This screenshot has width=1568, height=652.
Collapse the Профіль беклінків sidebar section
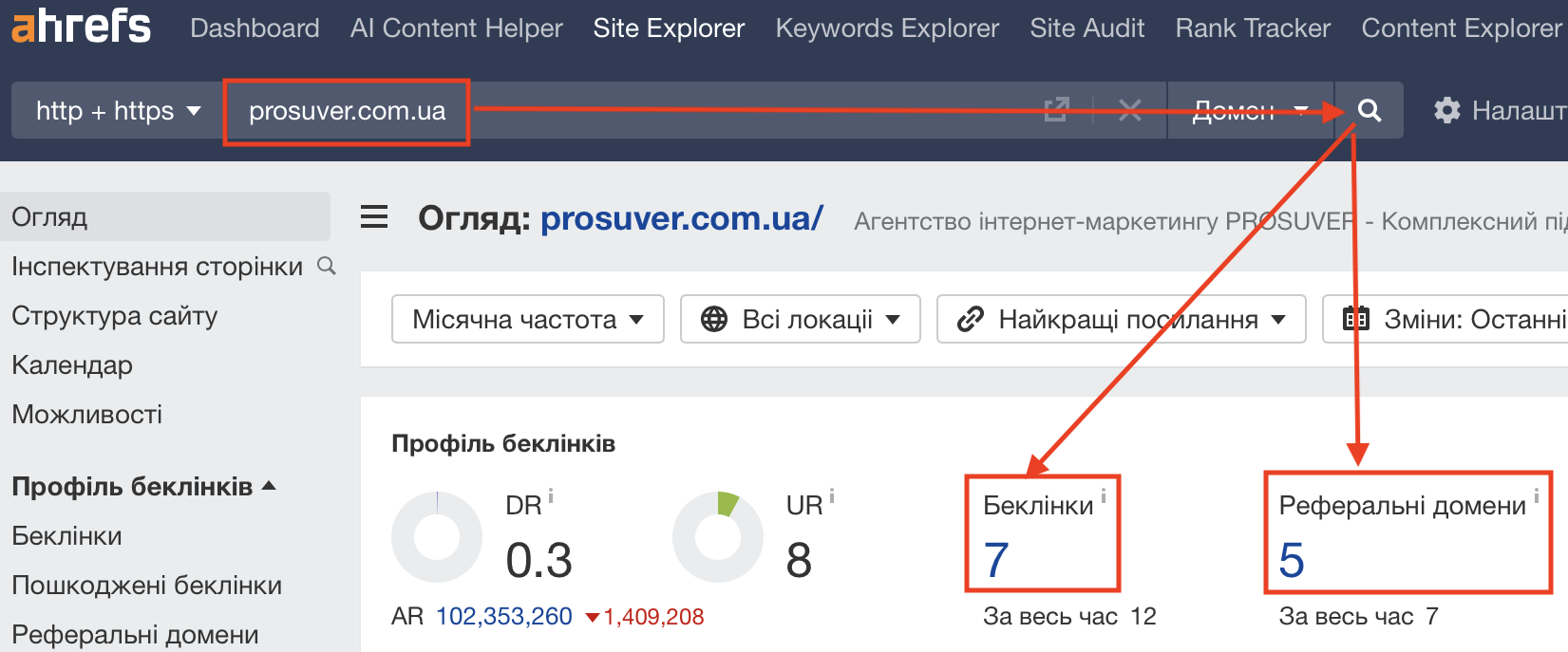point(143,486)
